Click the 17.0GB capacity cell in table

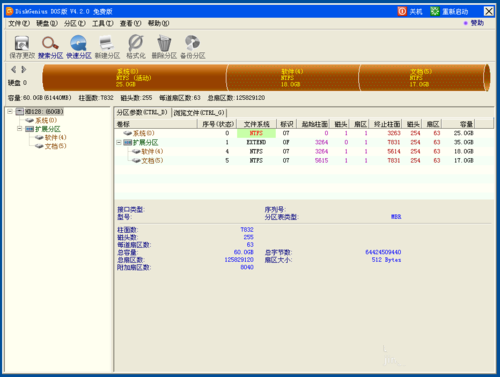tap(463, 160)
